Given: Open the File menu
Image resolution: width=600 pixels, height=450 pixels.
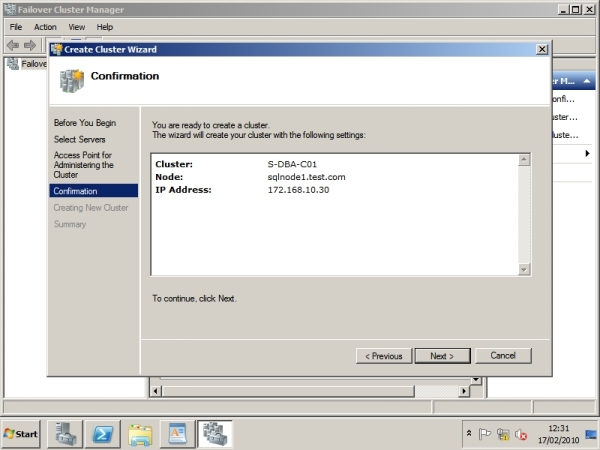Looking at the screenshot, I should (16, 27).
